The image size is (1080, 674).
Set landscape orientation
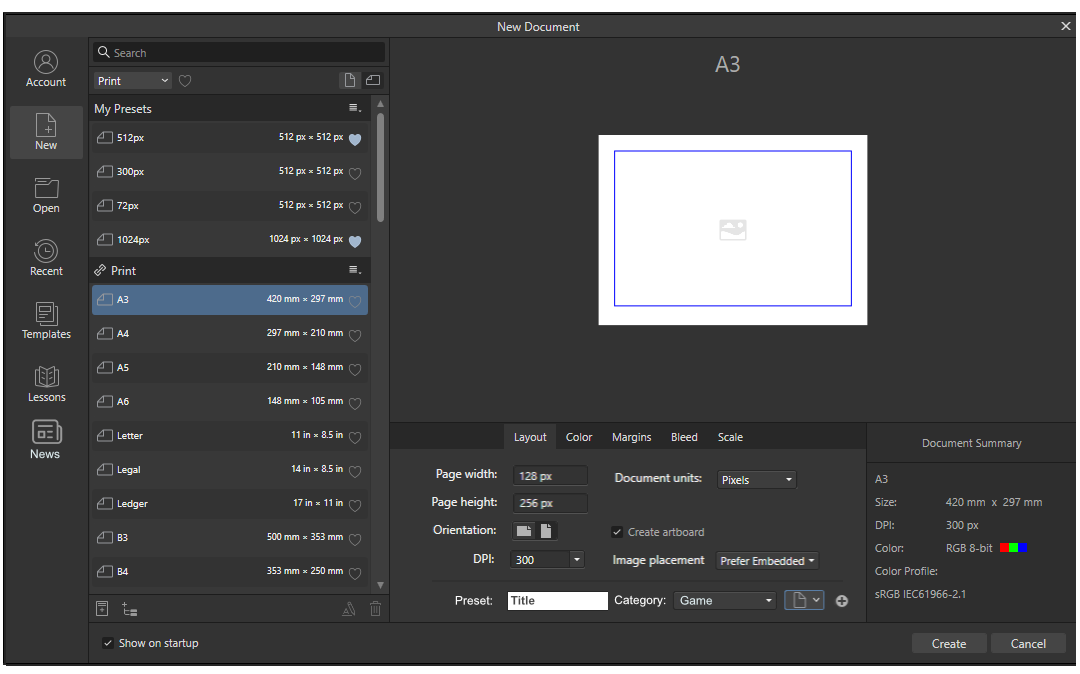click(523, 531)
